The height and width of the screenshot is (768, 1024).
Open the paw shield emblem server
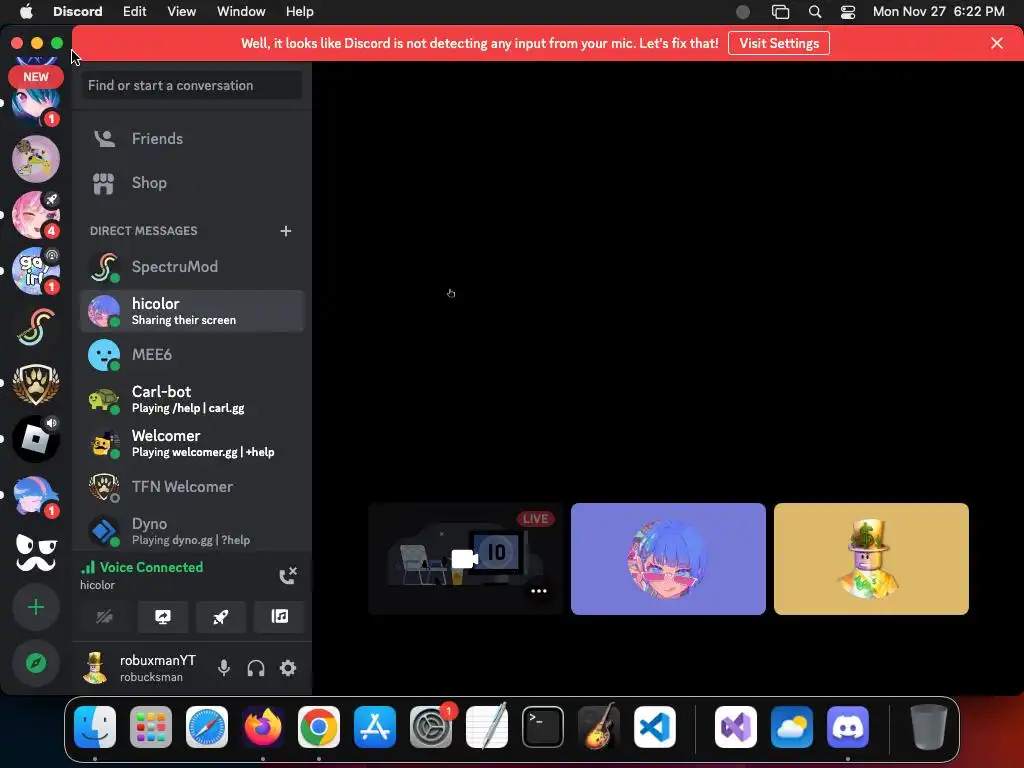pos(36,383)
